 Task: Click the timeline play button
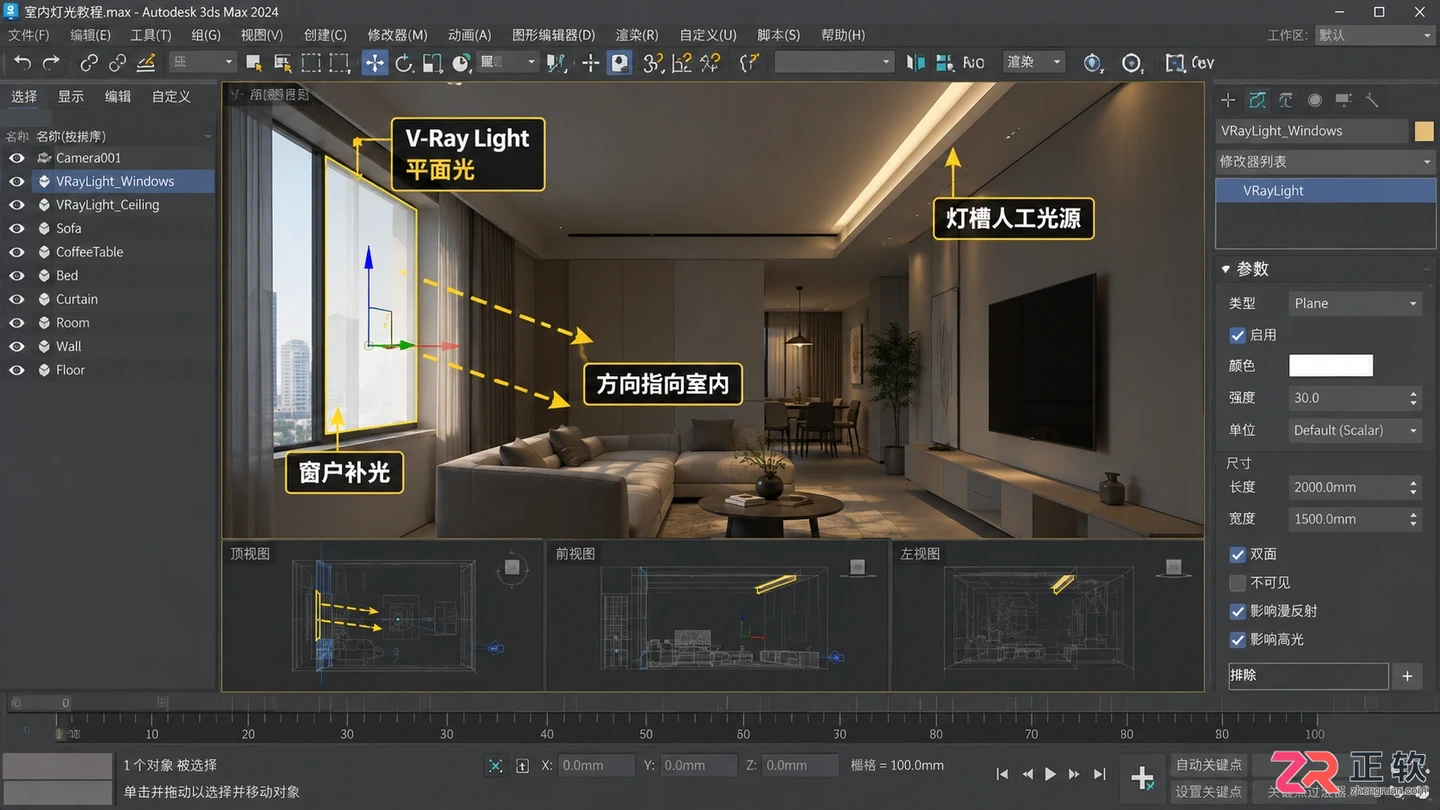pyautogui.click(x=1050, y=774)
